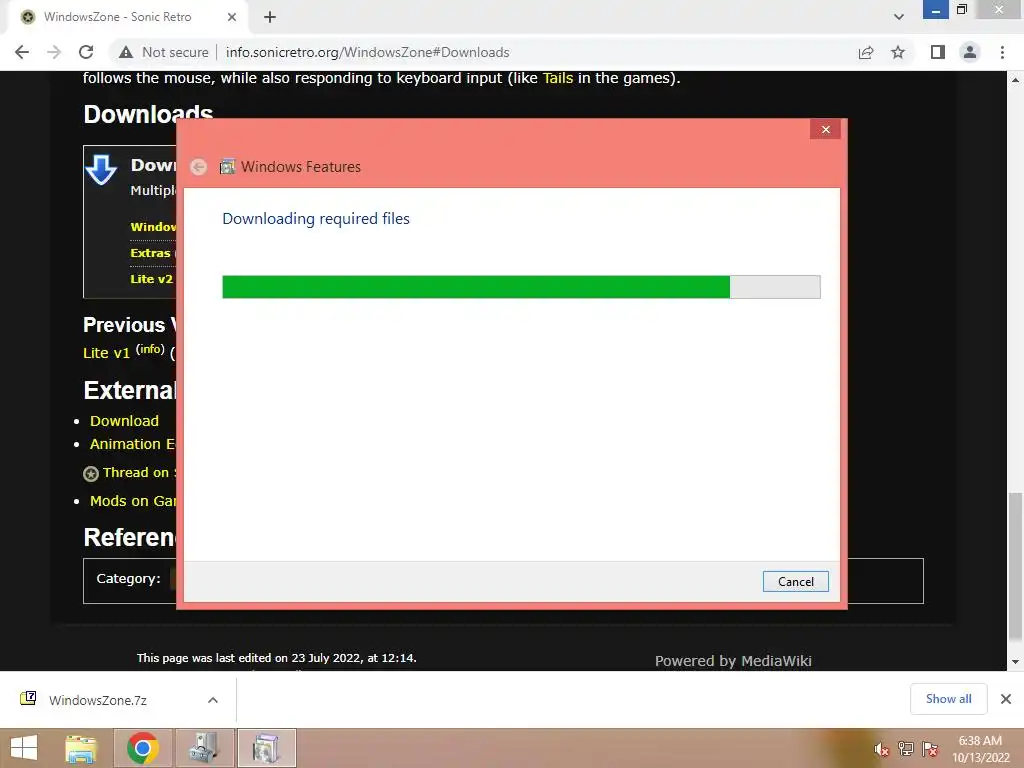The width and height of the screenshot is (1024, 768).
Task: Go back to previous page in Chrome
Action: pyautogui.click(x=22, y=52)
